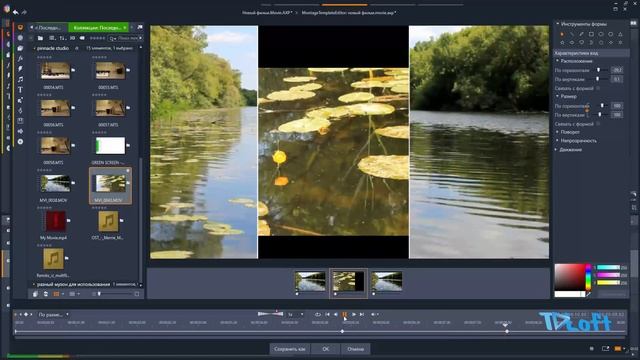
Task: Click the middle keyframe marker on timeline
Action: [342, 331]
